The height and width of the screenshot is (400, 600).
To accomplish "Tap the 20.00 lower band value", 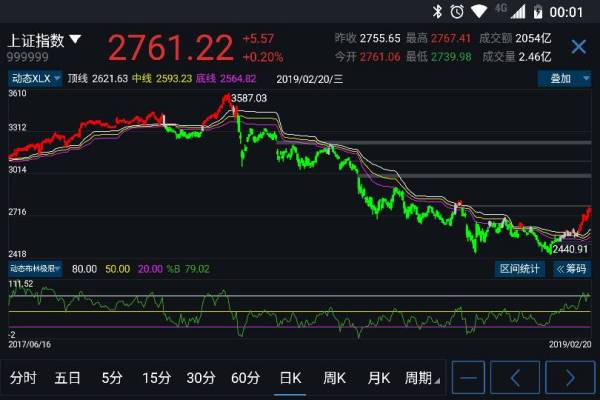I will click(x=150, y=269).
